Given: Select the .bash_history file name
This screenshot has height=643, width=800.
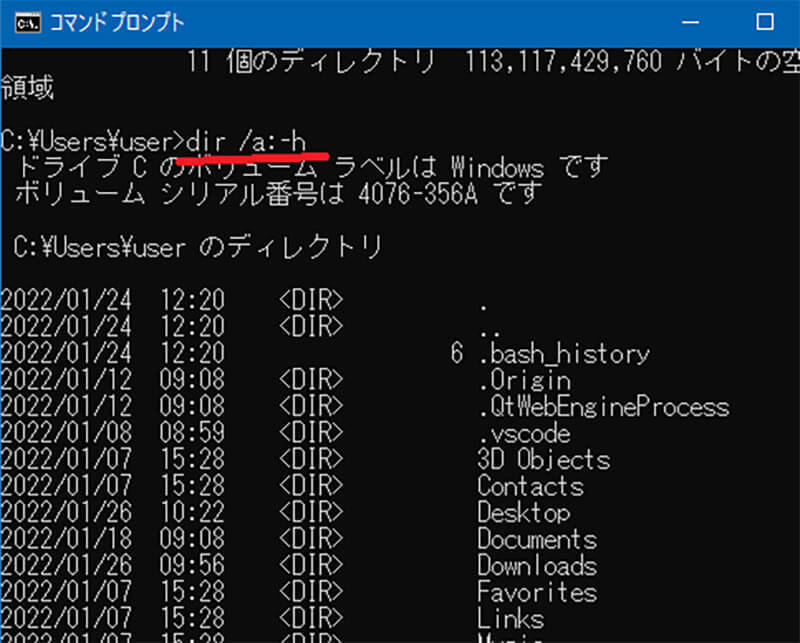Looking at the screenshot, I should coord(564,354).
